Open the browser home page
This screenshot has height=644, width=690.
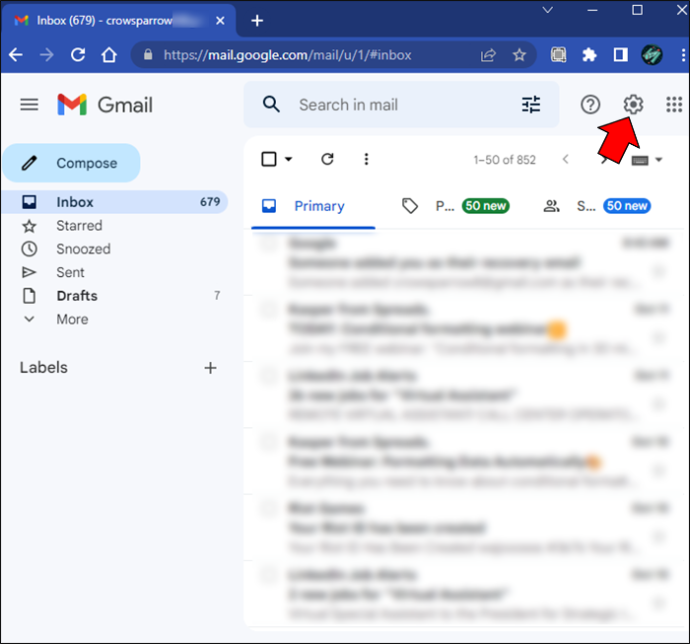tap(109, 55)
